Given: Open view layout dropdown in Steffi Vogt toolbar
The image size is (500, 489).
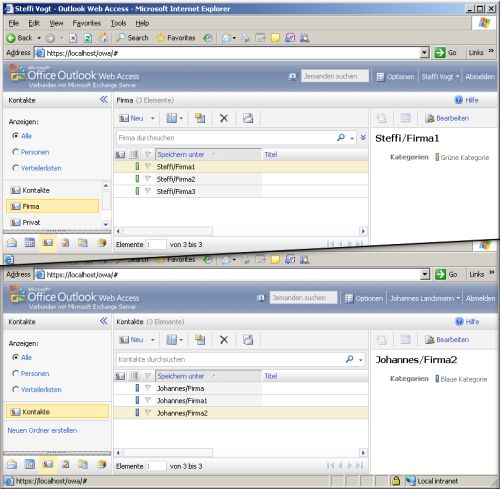Looking at the screenshot, I should (181, 118).
